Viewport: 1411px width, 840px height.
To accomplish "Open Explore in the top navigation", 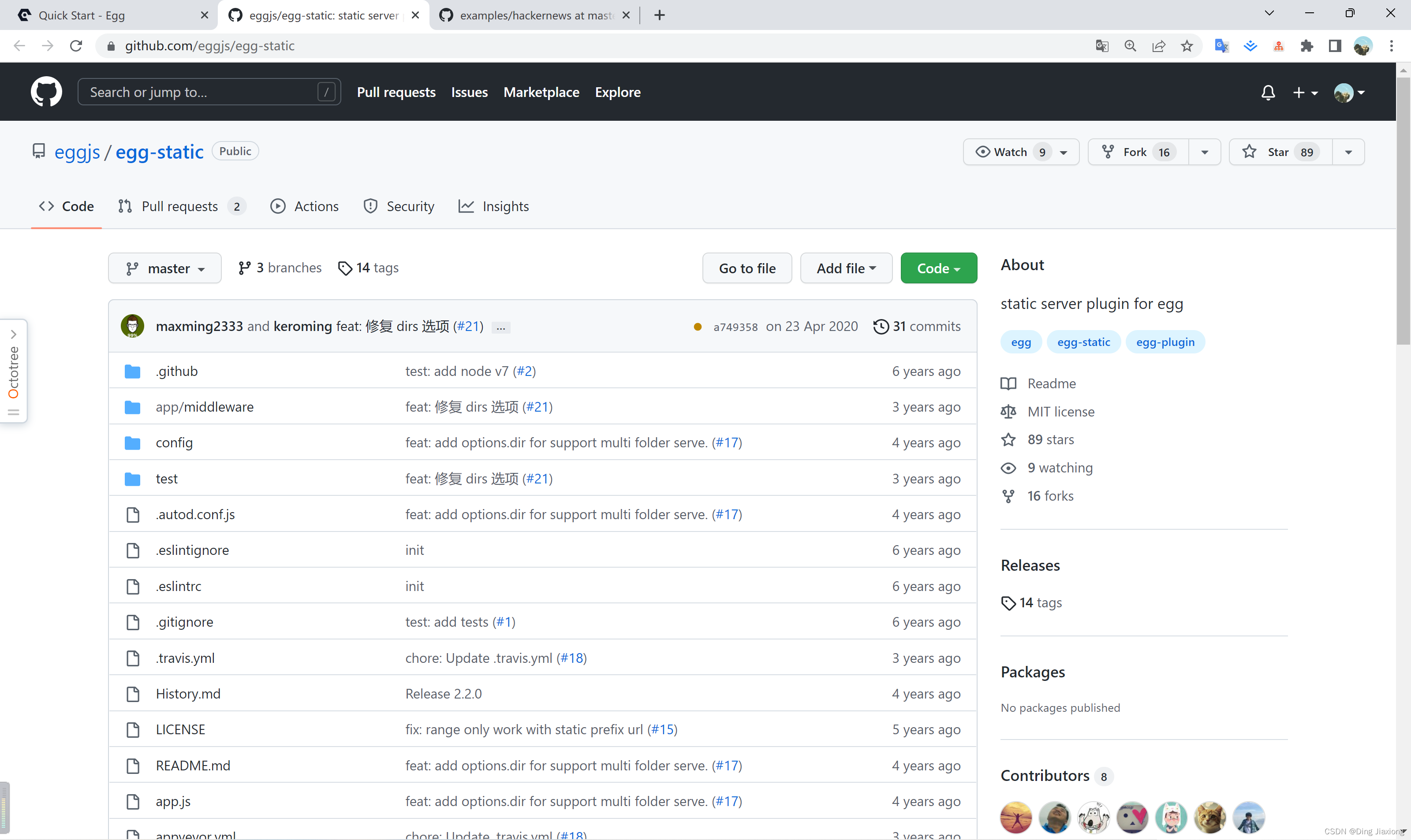I will tap(618, 92).
